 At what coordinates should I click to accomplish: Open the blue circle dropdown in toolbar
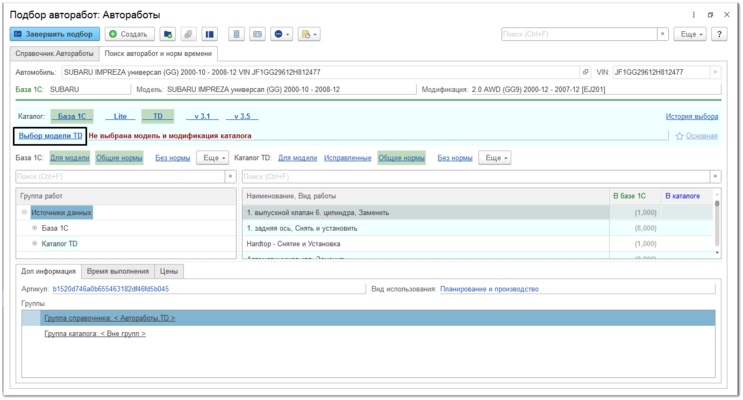point(281,34)
